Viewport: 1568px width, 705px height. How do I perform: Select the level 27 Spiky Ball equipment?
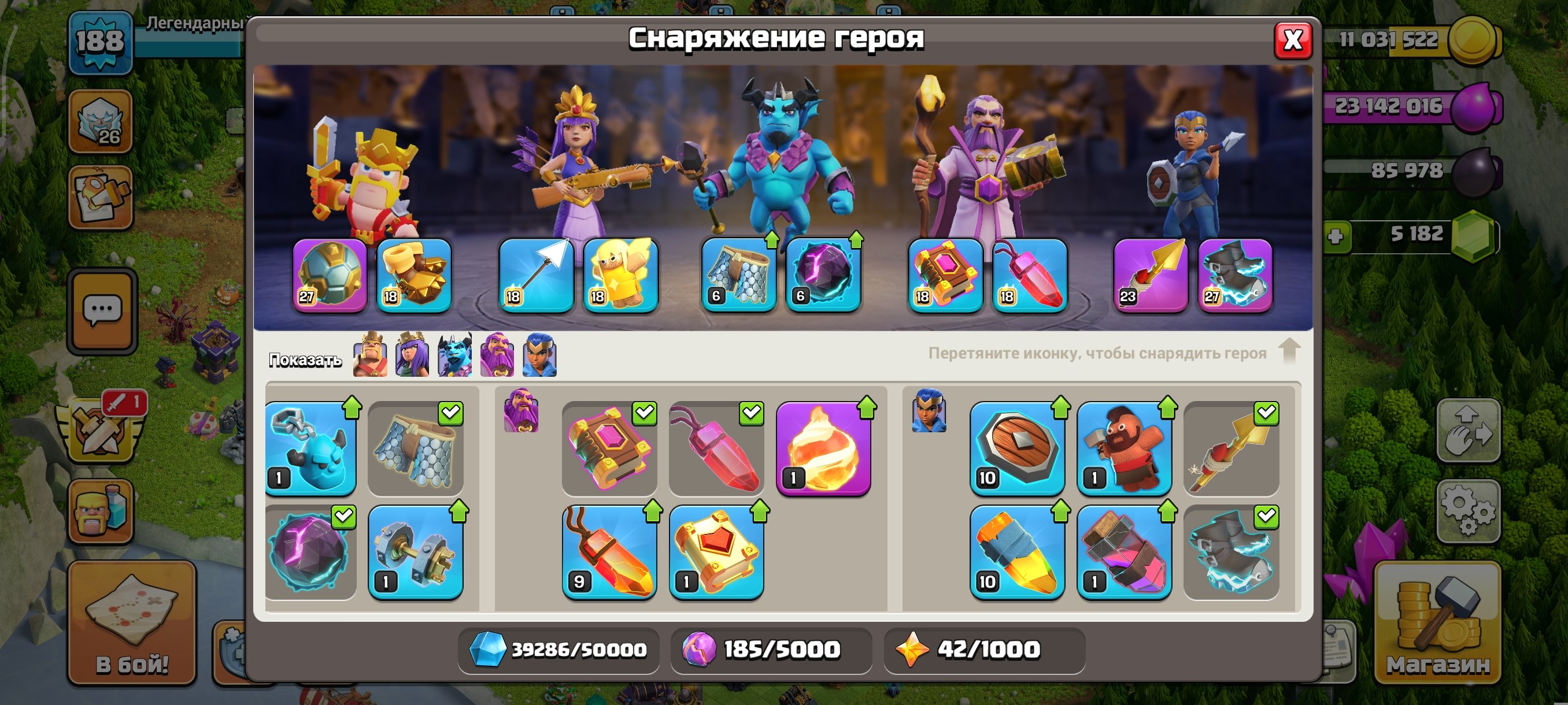tap(330, 275)
